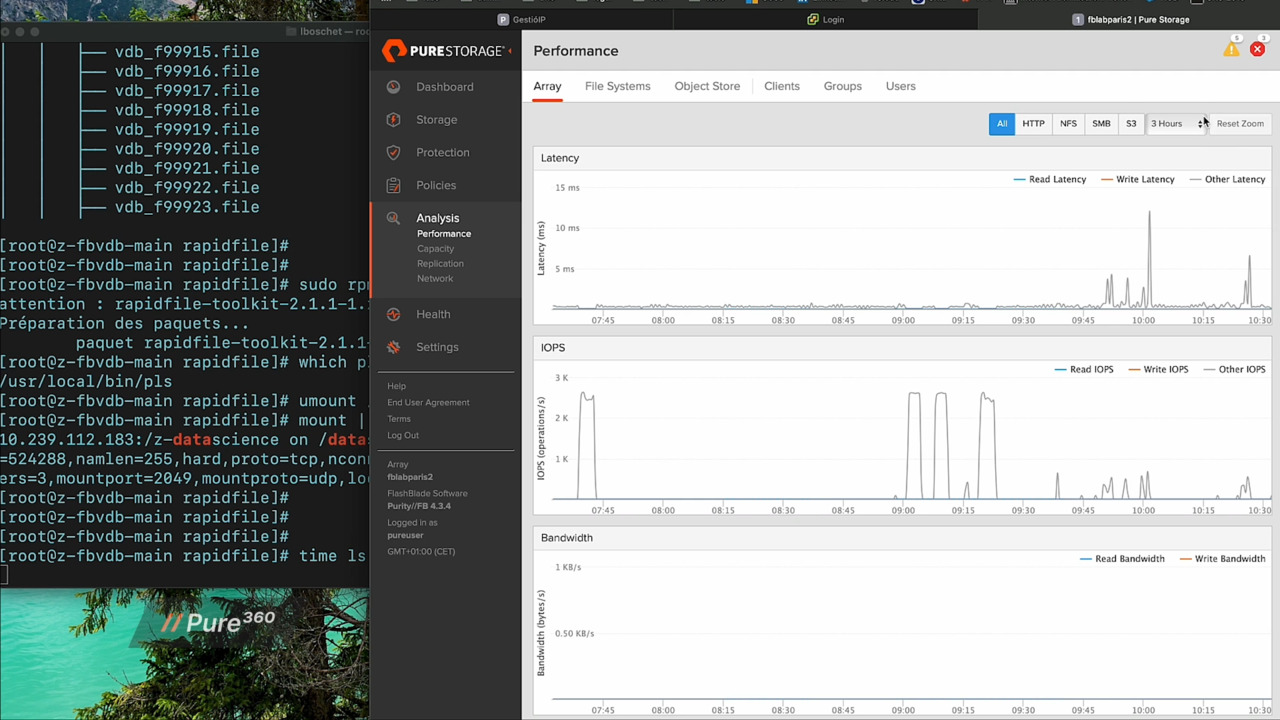Select the S3 protocol filter
The width and height of the screenshot is (1280, 720).
point(1131,123)
